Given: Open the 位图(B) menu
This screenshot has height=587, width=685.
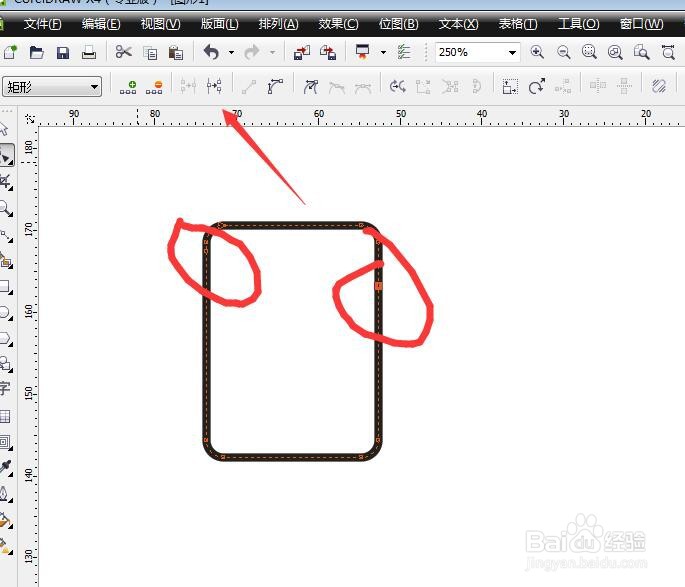Looking at the screenshot, I should (398, 24).
